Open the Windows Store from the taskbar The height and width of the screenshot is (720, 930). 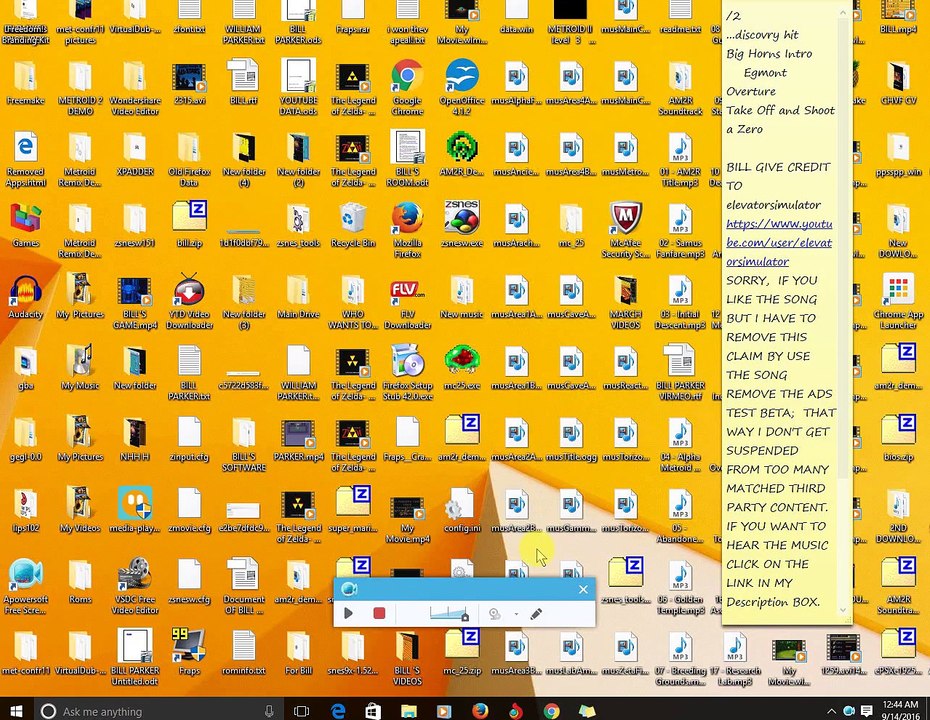point(372,711)
